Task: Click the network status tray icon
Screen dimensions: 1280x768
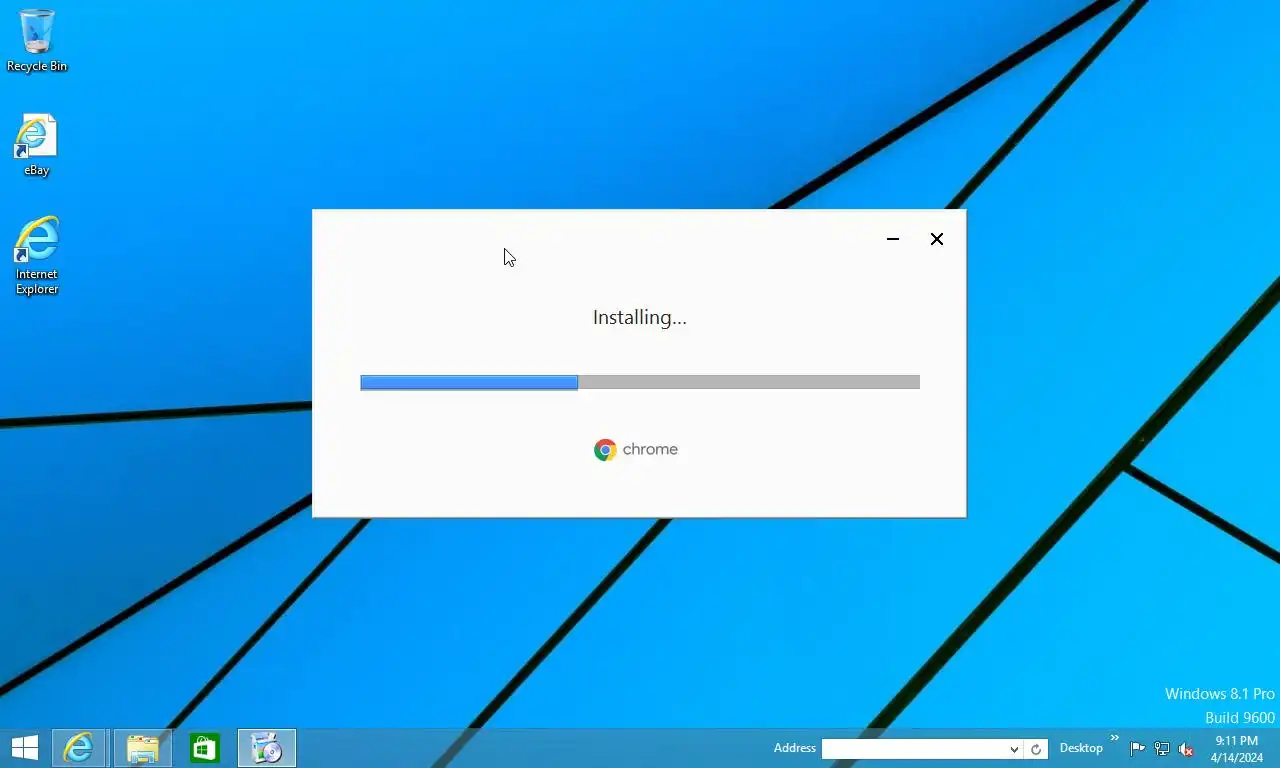Action: point(1162,749)
